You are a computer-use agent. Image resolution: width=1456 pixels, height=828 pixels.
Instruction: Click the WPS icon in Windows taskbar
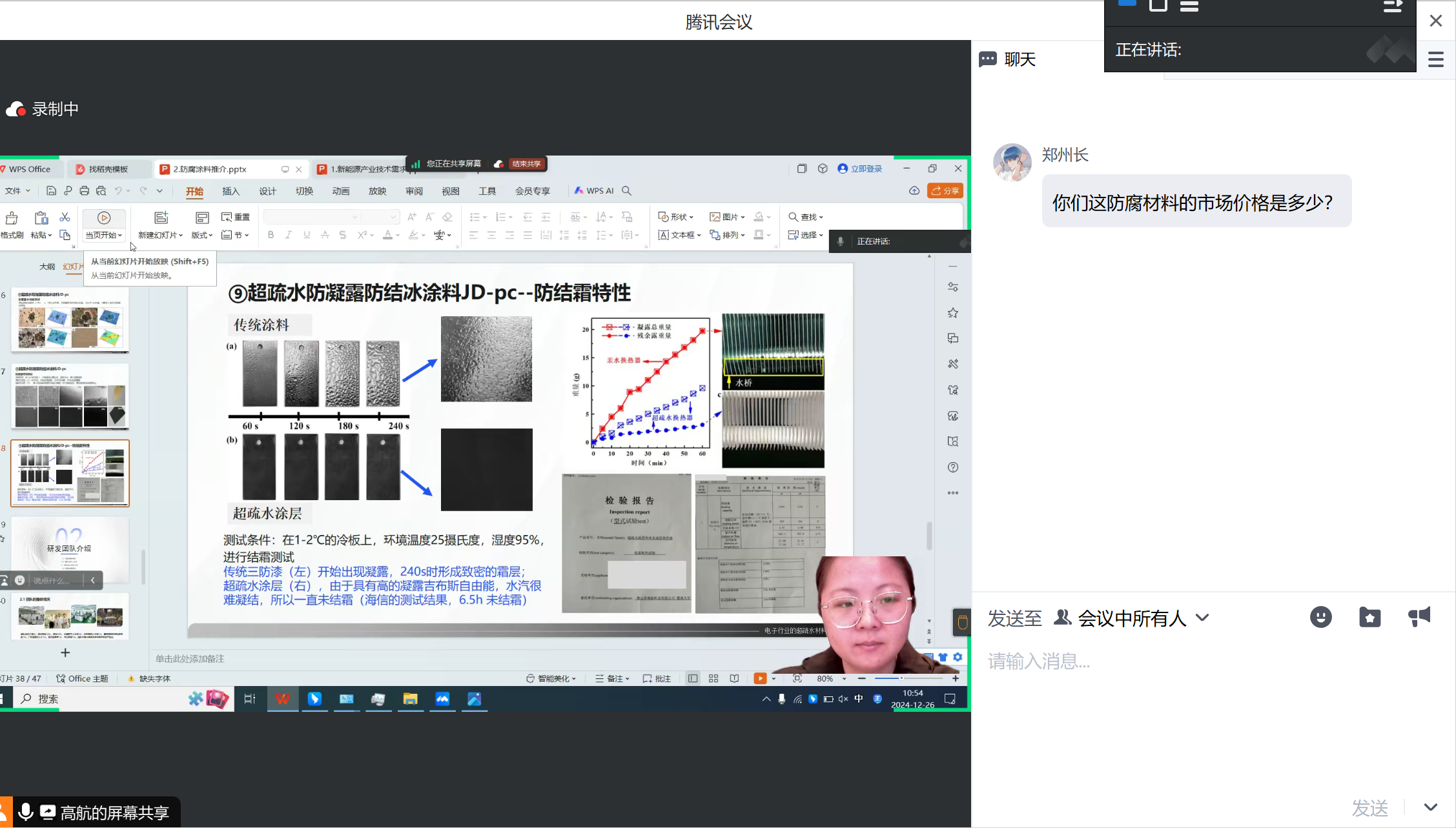coord(283,699)
